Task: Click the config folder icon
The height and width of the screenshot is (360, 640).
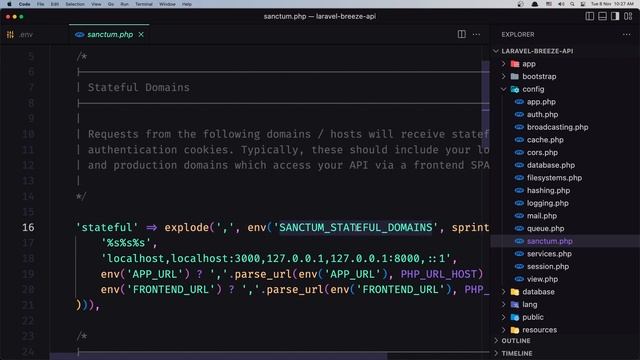Action: pos(515,89)
